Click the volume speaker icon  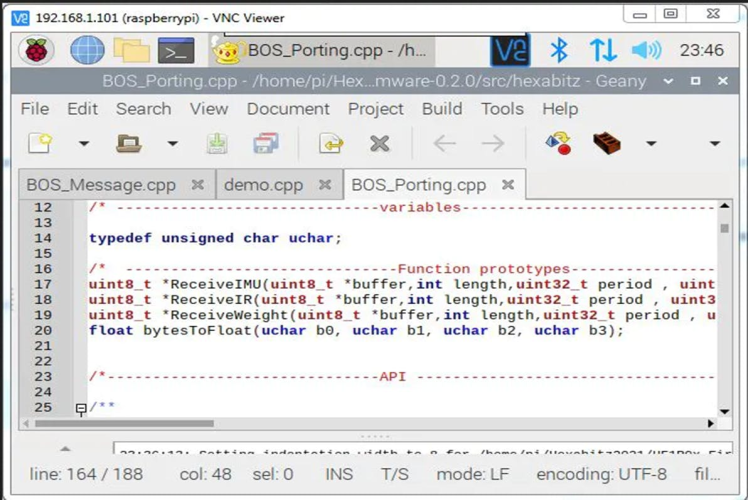point(646,50)
